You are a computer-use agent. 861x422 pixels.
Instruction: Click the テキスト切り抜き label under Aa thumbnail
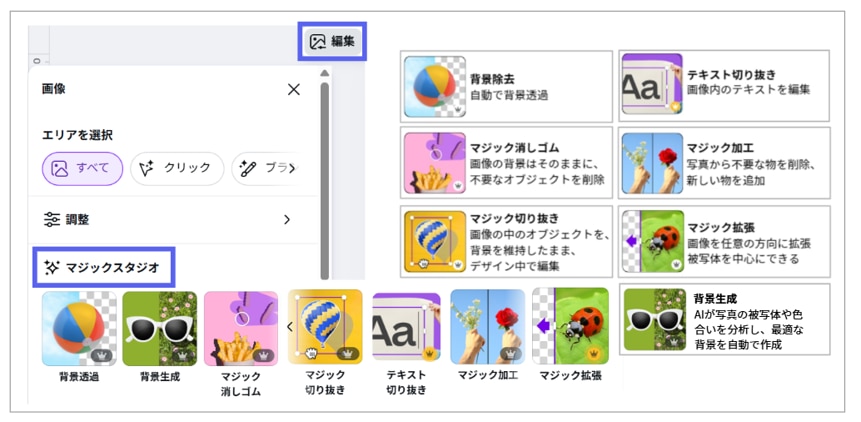(406, 382)
